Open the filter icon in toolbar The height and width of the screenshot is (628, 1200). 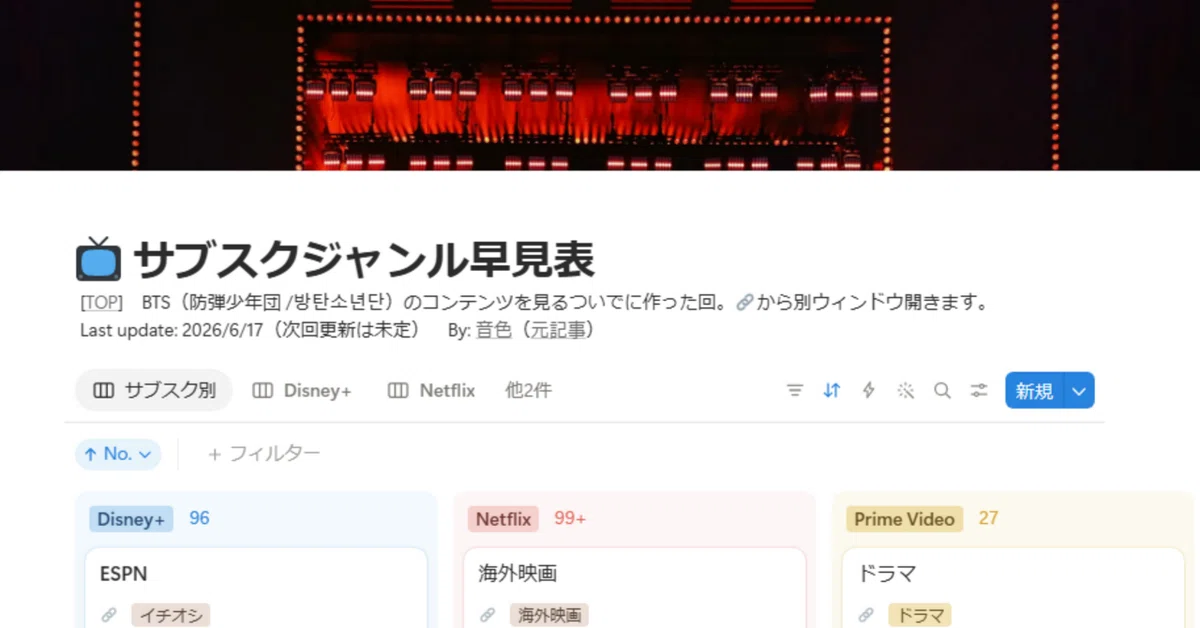(795, 391)
